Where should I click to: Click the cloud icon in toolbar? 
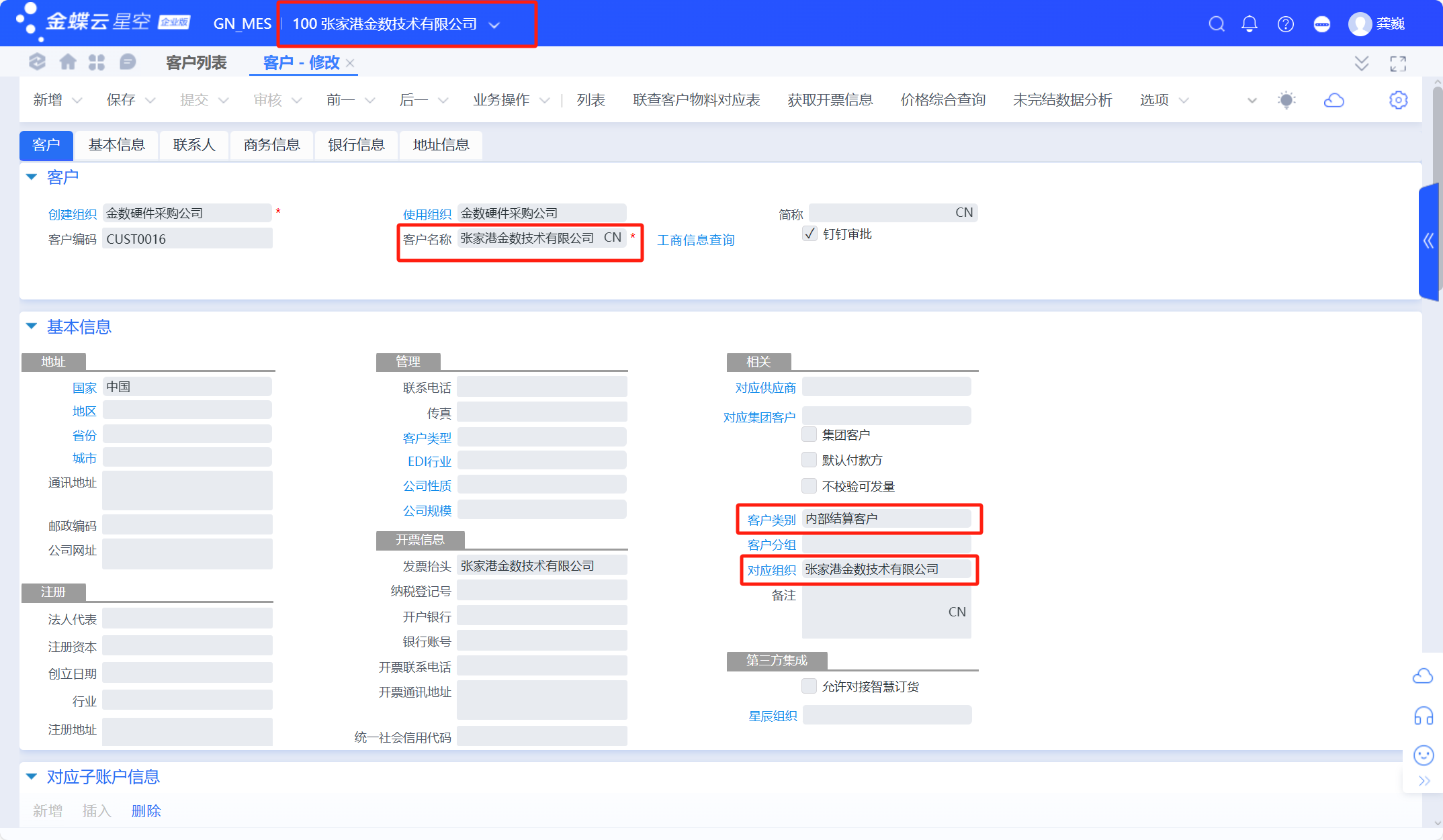(x=1333, y=100)
